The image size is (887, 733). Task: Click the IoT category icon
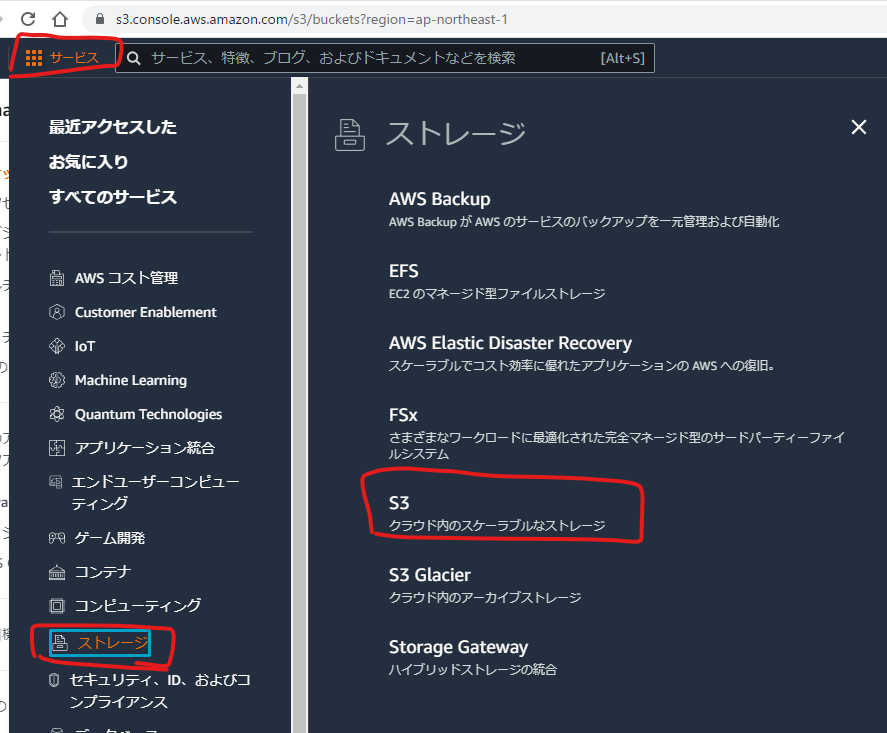pos(57,346)
